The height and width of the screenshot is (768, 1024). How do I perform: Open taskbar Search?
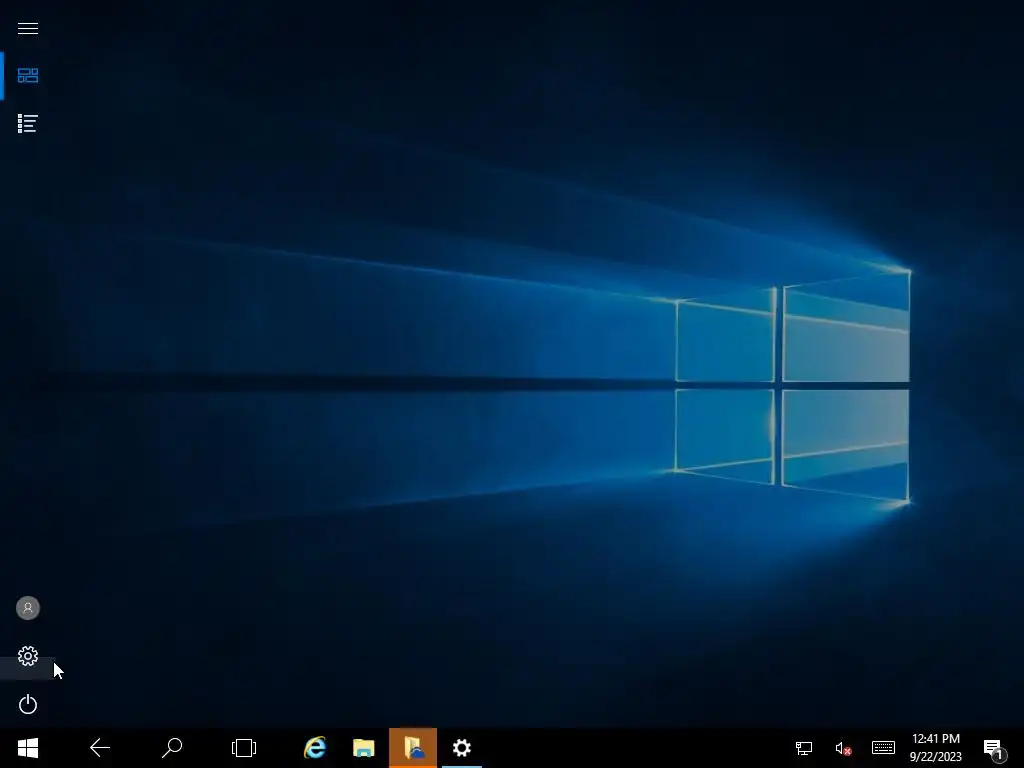pyautogui.click(x=172, y=748)
